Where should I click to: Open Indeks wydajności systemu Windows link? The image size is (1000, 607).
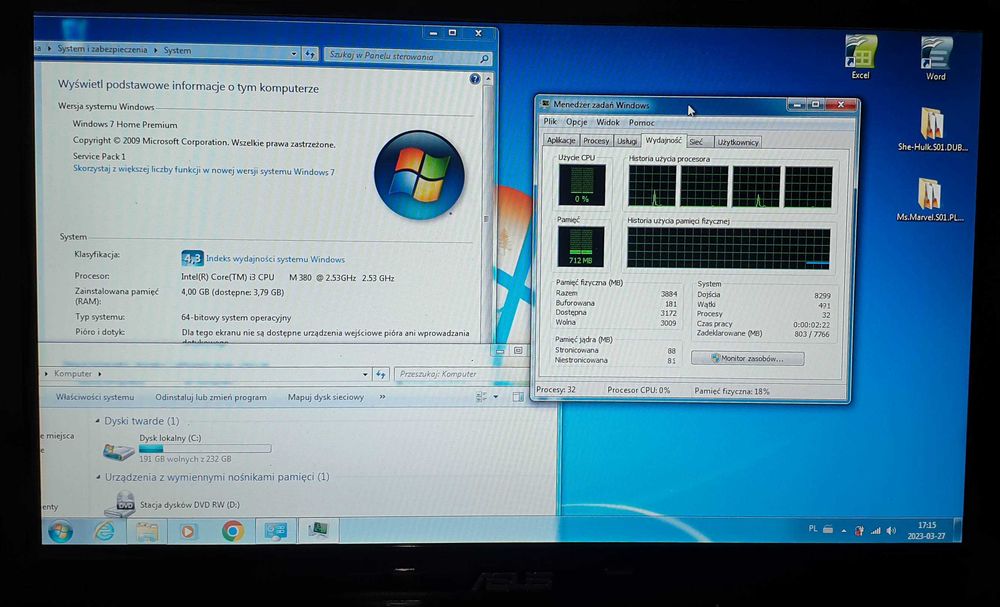coord(275,260)
